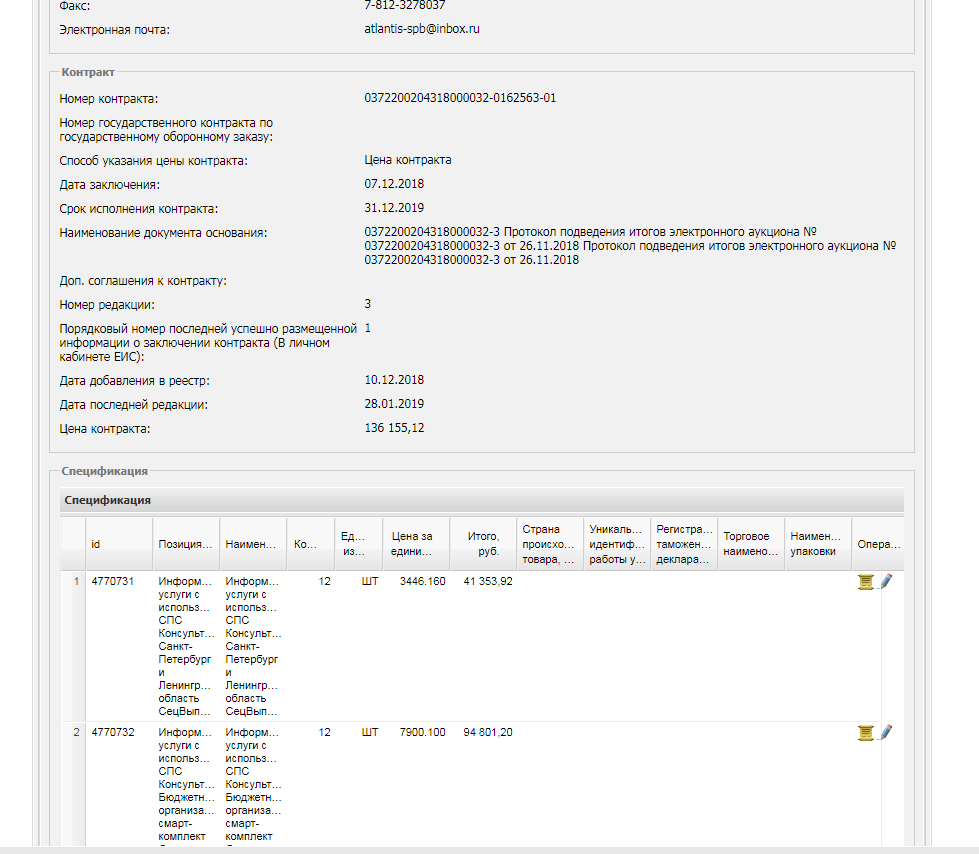Click the unit price cell 7900.100
This screenshot has height=854, width=979.
423,732
